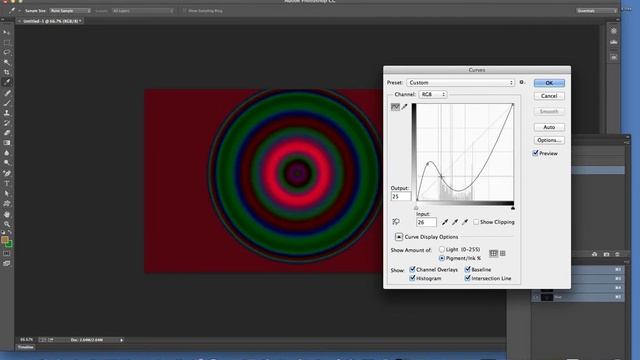Select the Hand tool
The image size is (640, 360).
coord(7,214)
